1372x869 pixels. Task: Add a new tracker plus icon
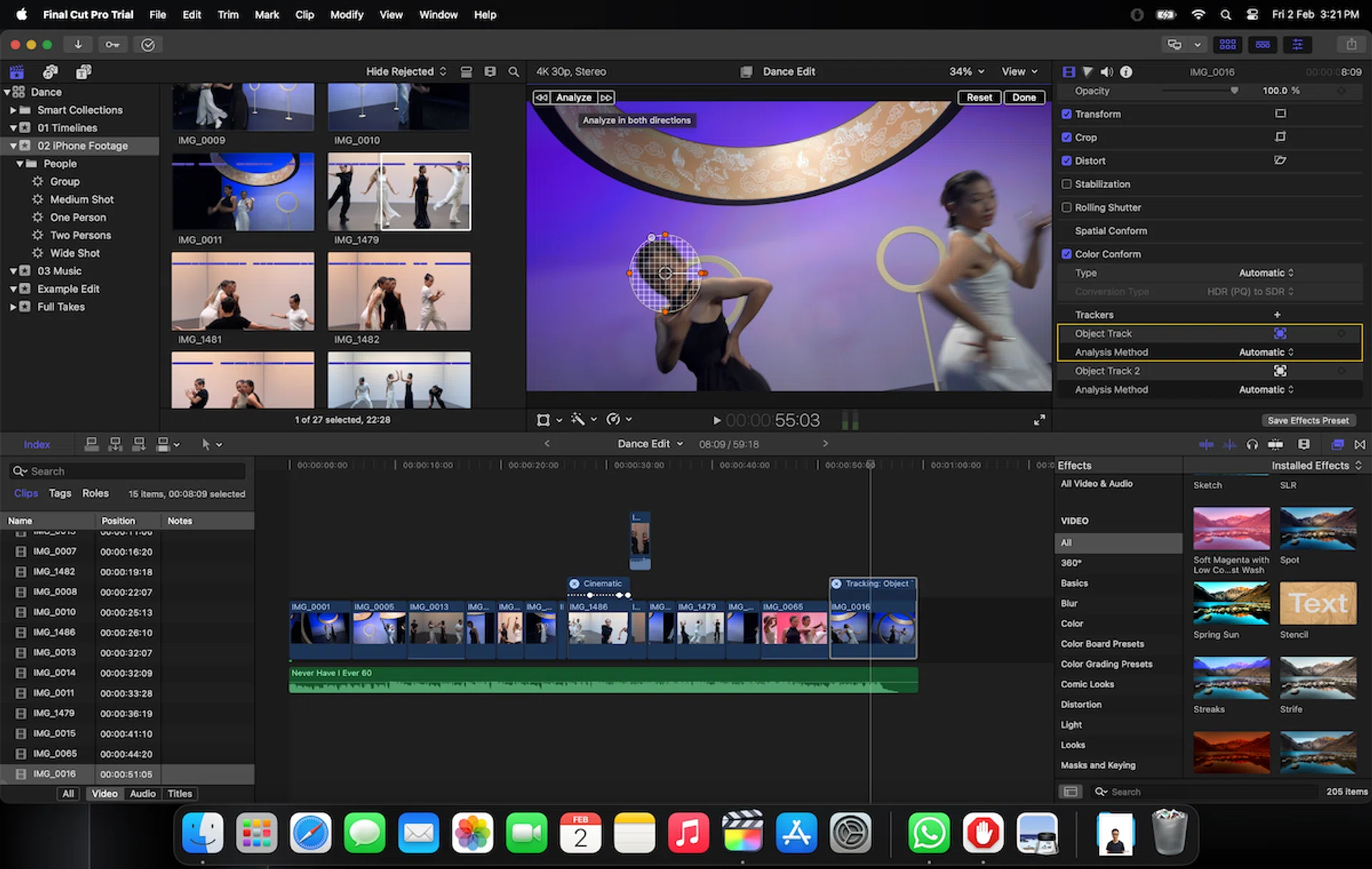(1277, 314)
